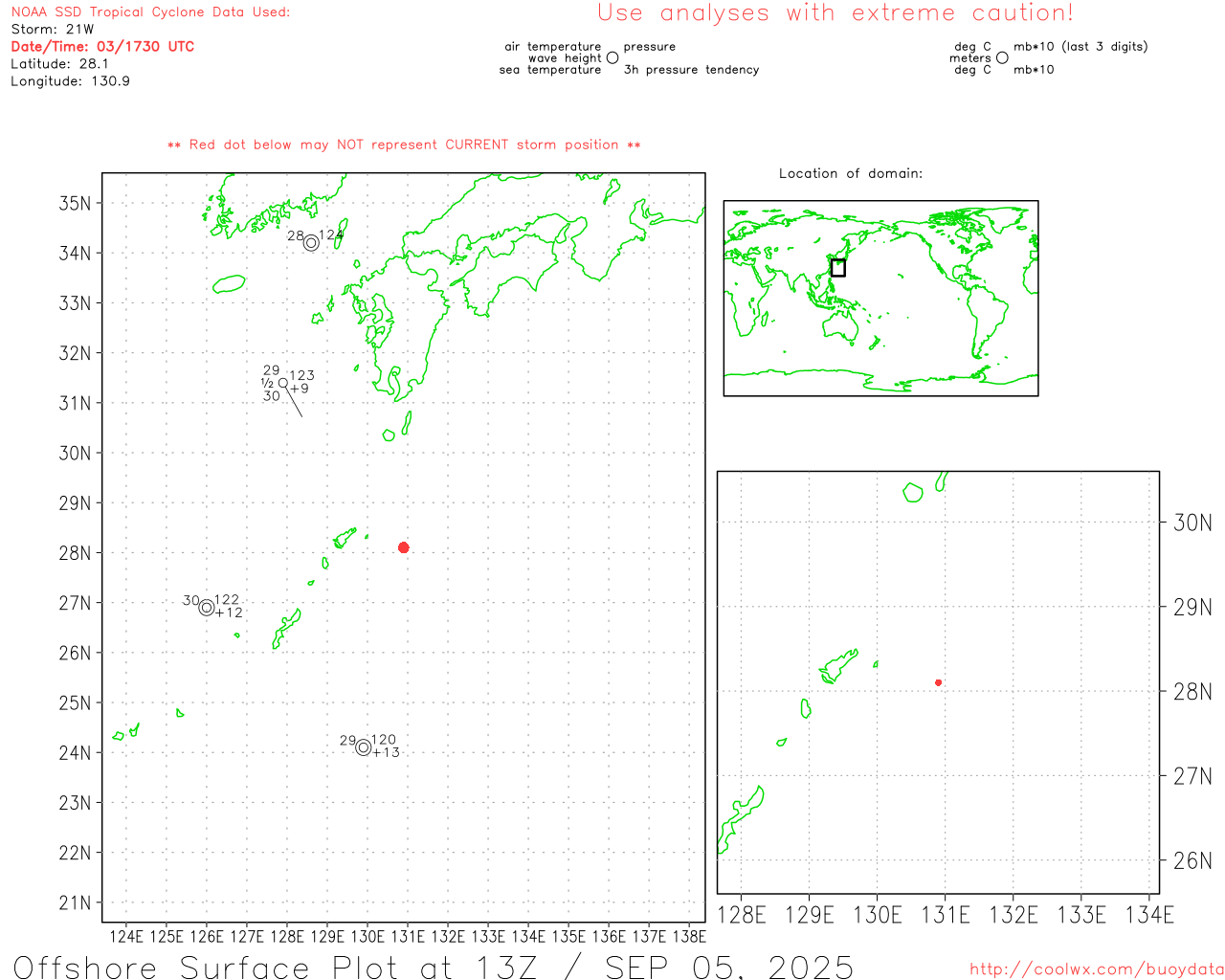Click the '+13' pressure tendency value

pyautogui.click(x=387, y=752)
